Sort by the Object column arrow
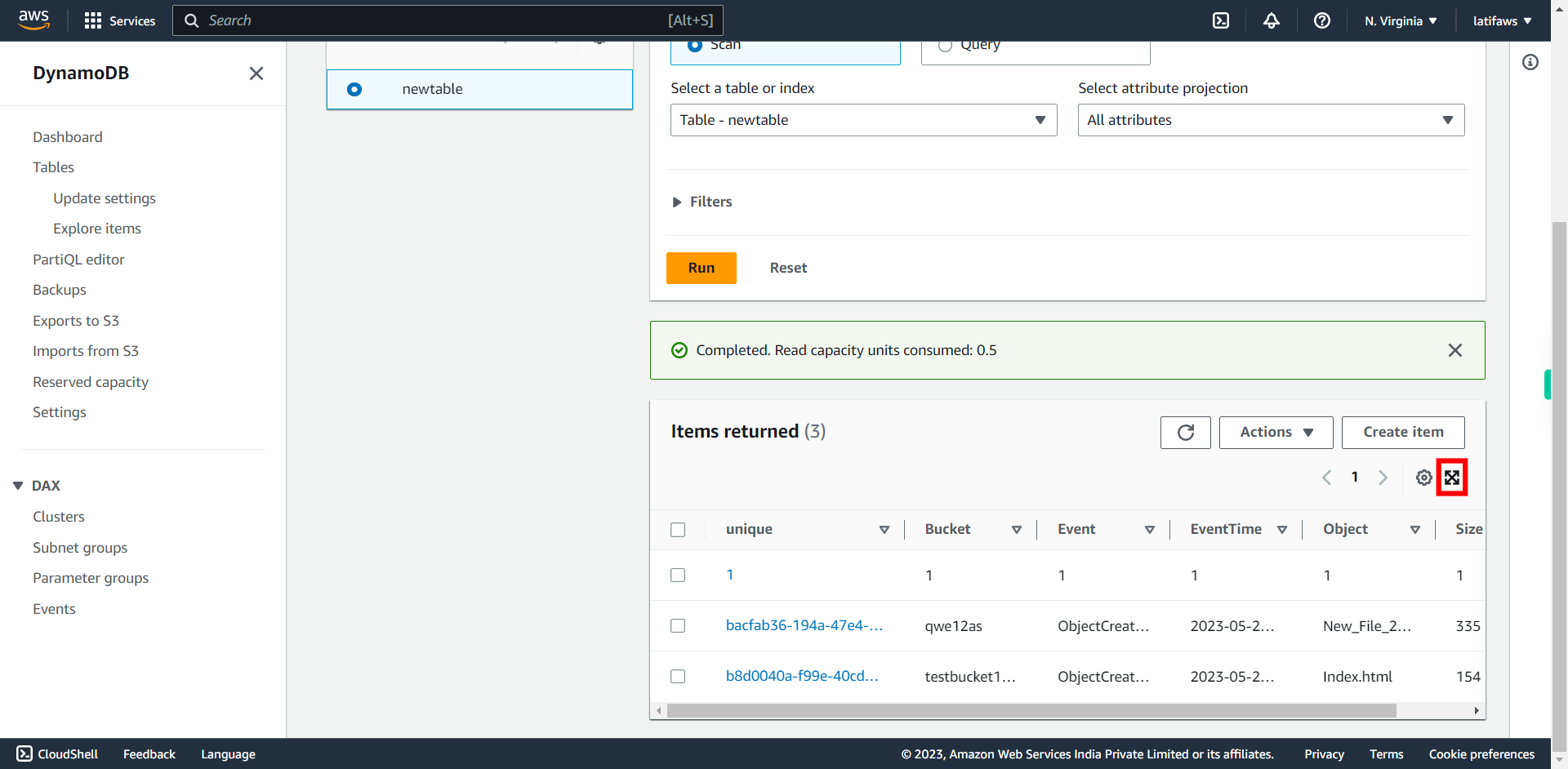This screenshot has height=769, width=1568. [x=1415, y=530]
